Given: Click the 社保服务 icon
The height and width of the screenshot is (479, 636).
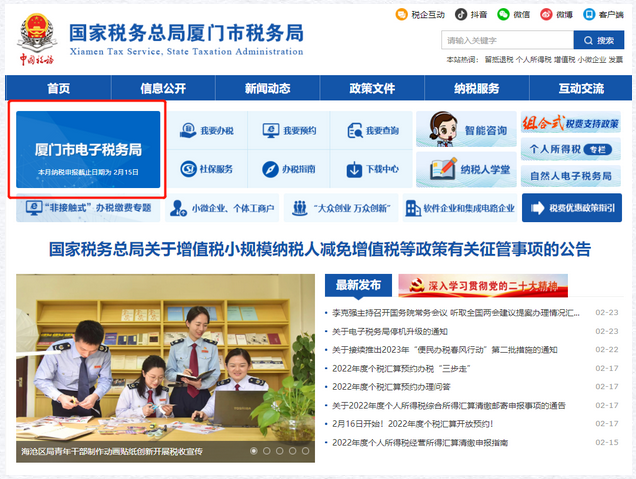Looking at the screenshot, I should [188, 169].
